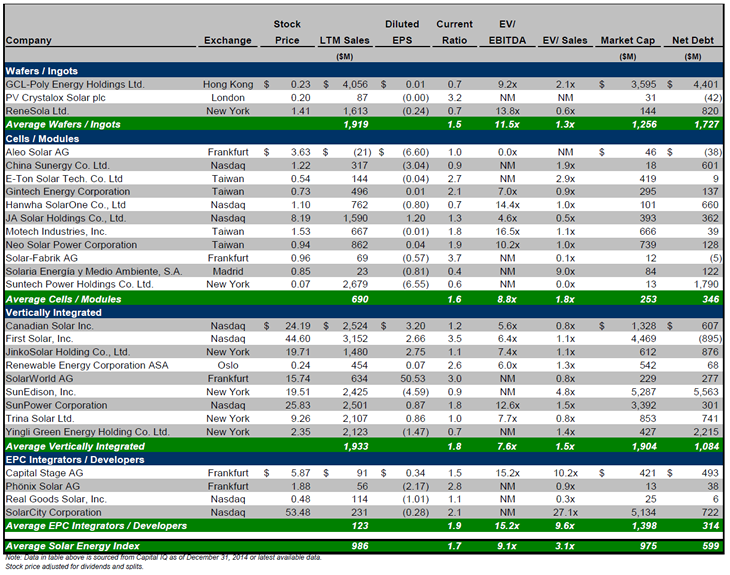Select the Company column header

tap(28, 41)
